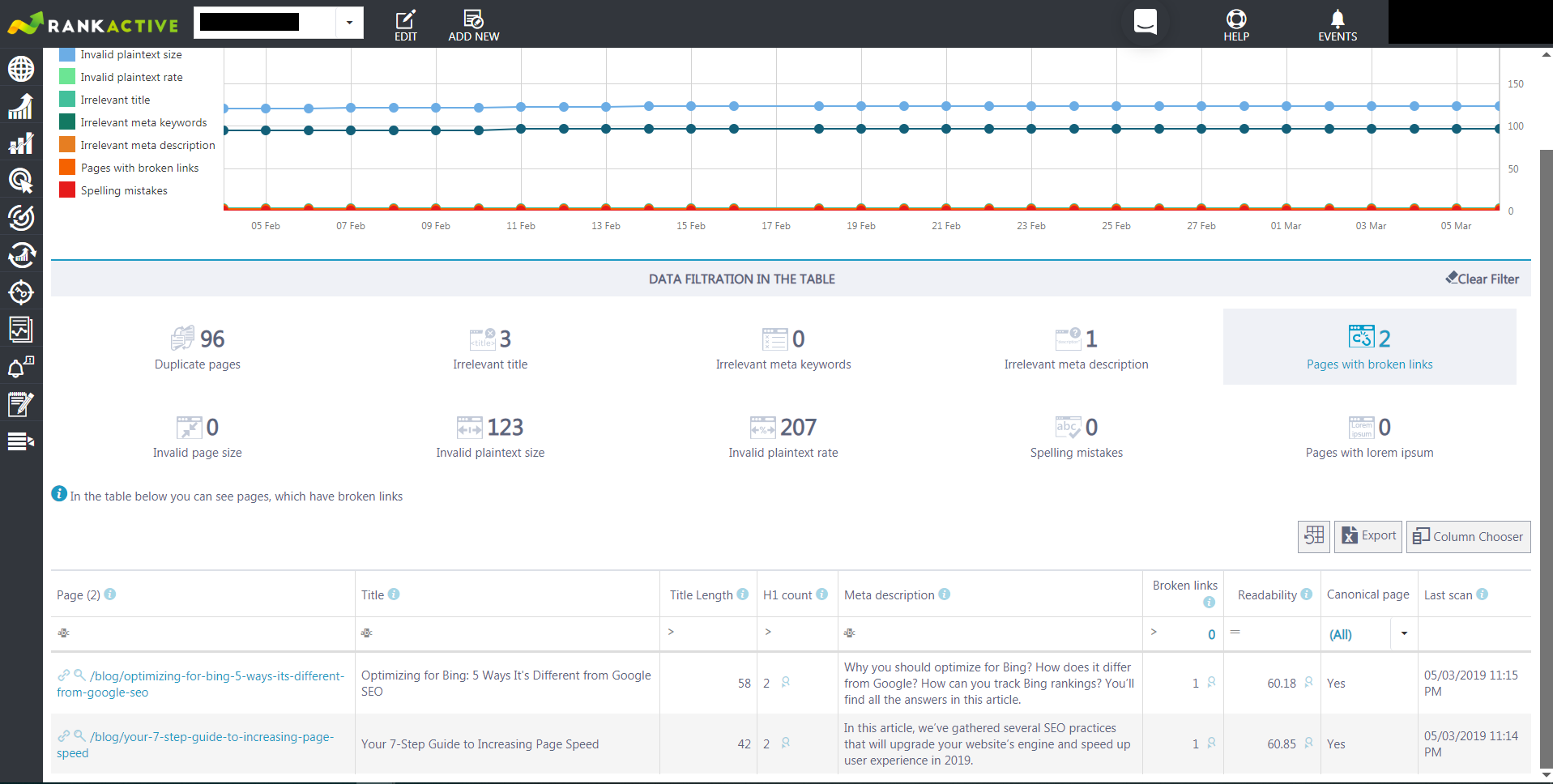Open the link icon for the optimizing-for-bing page
This screenshot has width=1553, height=784.
(x=63, y=675)
